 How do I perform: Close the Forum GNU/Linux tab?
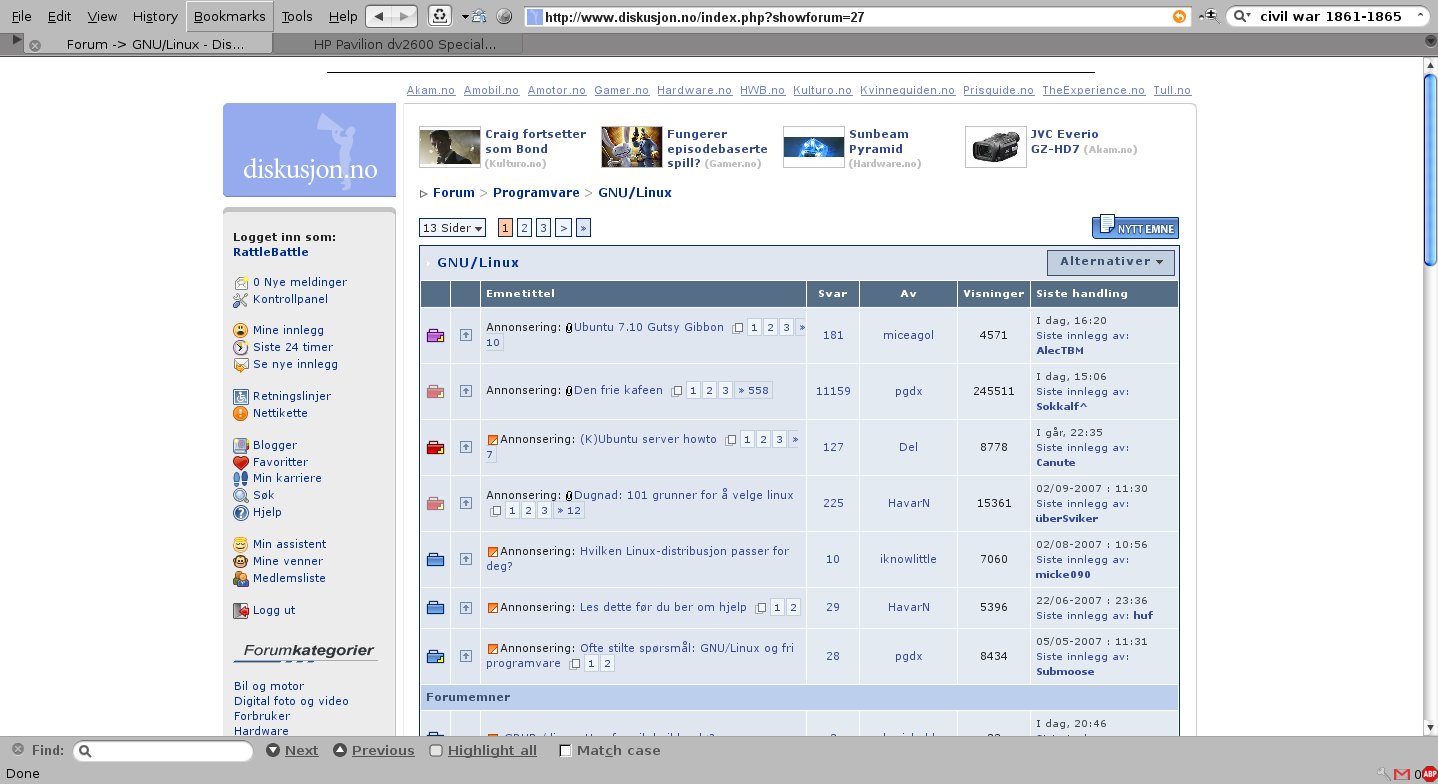[x=34, y=45]
